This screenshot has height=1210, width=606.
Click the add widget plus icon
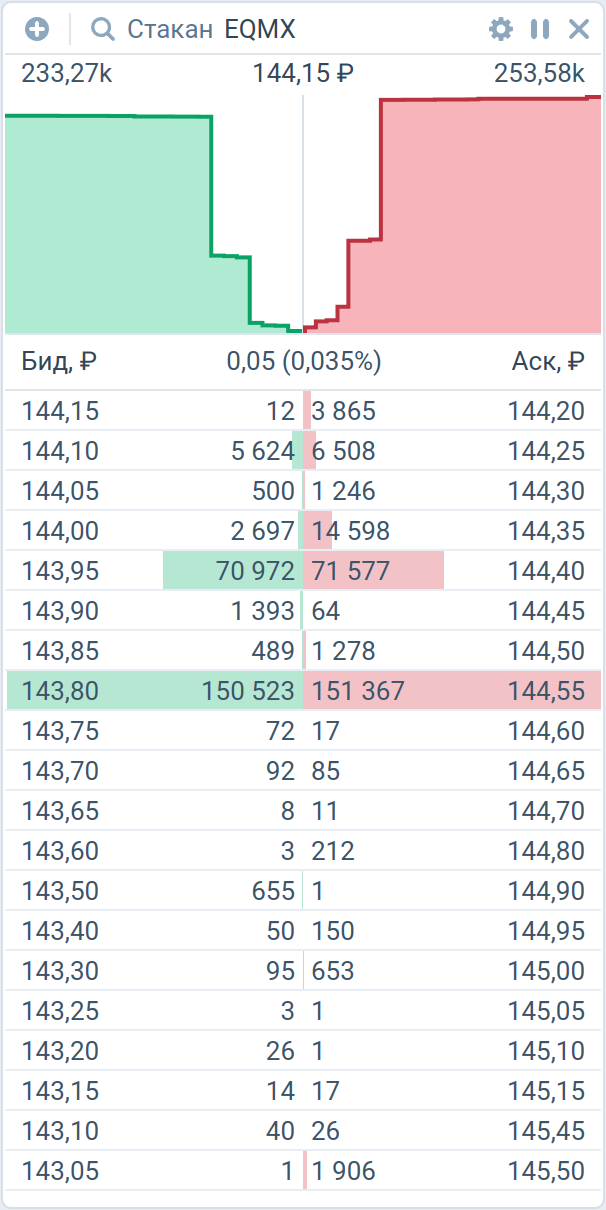point(37,29)
